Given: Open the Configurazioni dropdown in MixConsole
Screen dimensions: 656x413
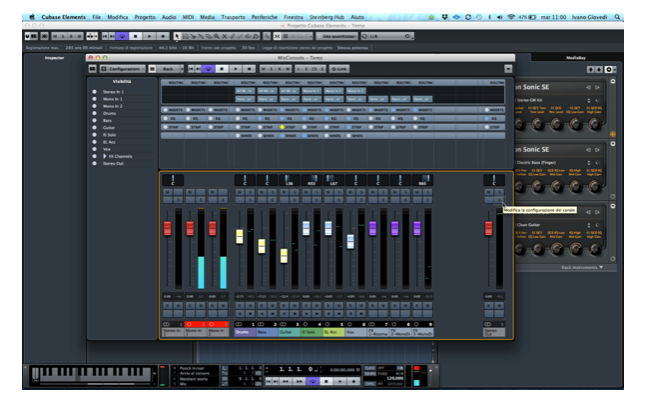Looking at the screenshot, I should point(122,69).
